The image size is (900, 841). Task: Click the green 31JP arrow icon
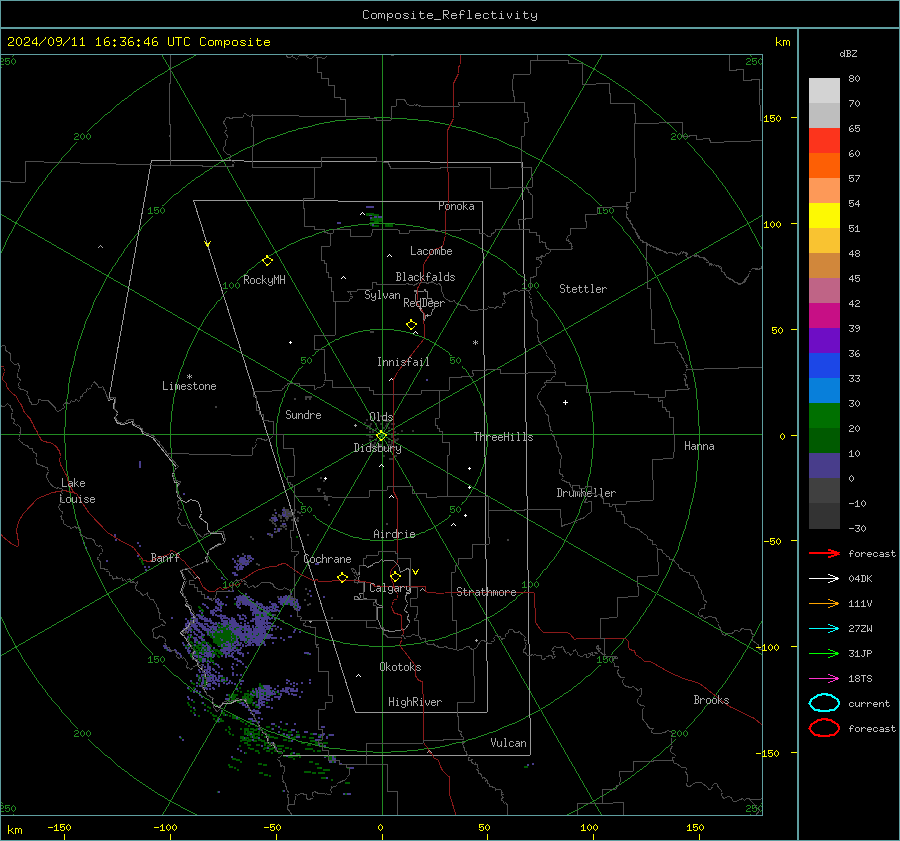(824, 653)
